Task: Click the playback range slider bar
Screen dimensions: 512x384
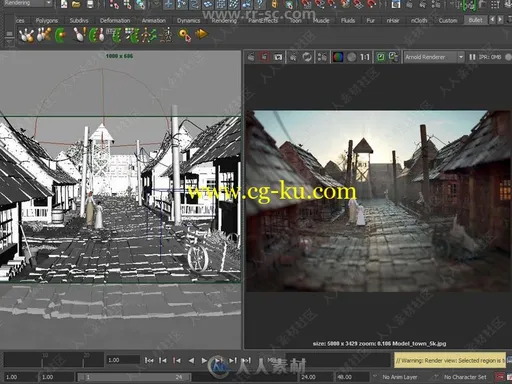Action: tap(134, 377)
